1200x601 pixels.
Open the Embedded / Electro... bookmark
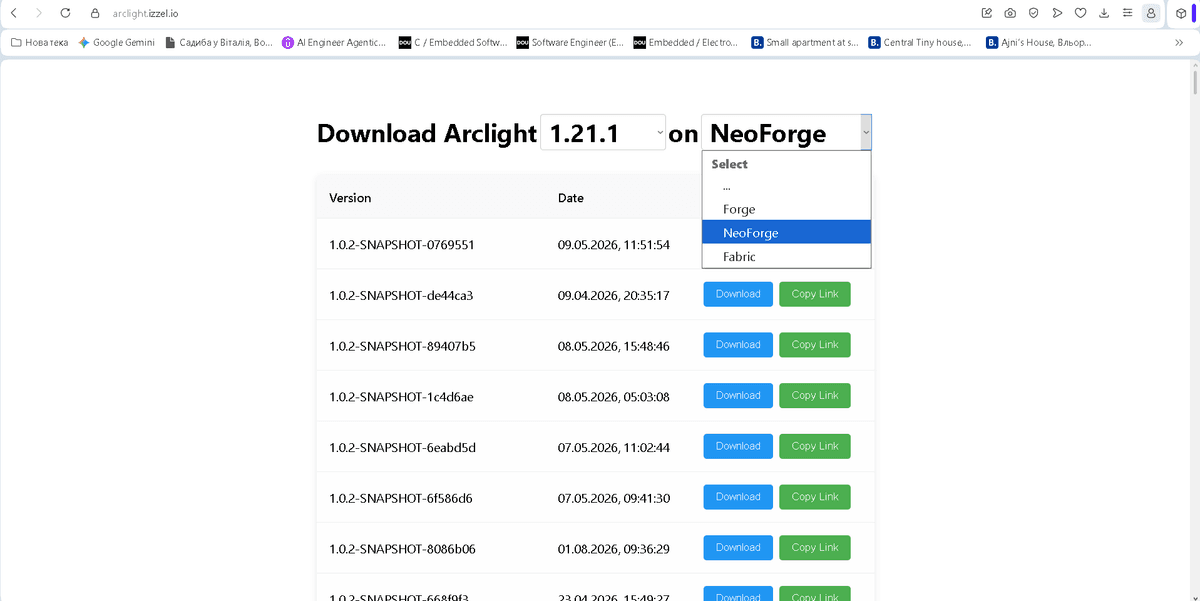tap(686, 43)
